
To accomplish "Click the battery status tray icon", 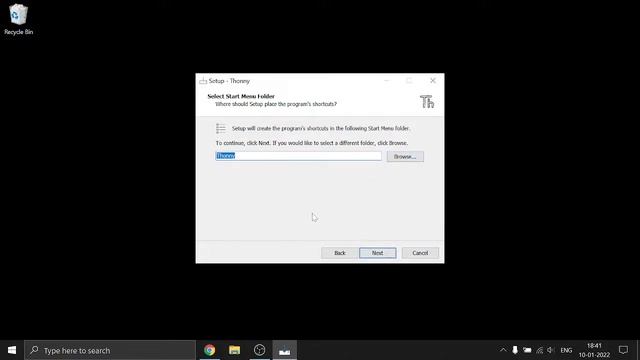I will click(x=527, y=350).
